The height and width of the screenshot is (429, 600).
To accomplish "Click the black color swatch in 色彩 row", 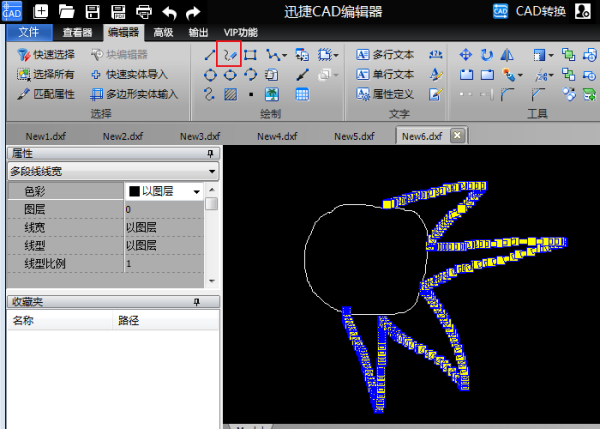I will pyautogui.click(x=133, y=191).
